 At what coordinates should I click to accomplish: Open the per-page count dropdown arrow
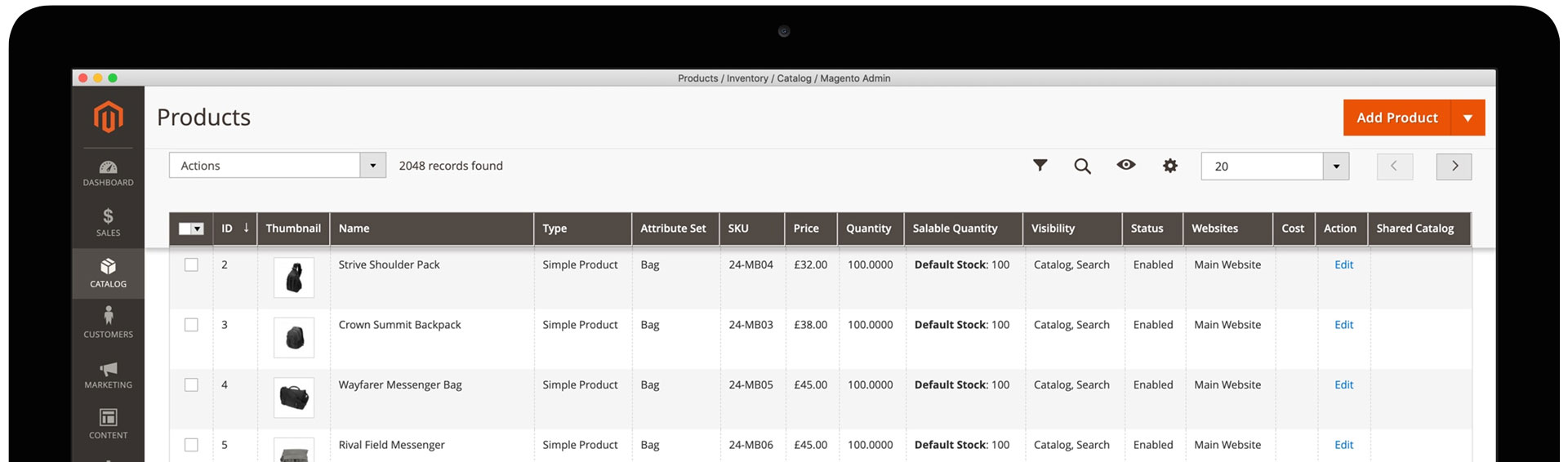1336,167
